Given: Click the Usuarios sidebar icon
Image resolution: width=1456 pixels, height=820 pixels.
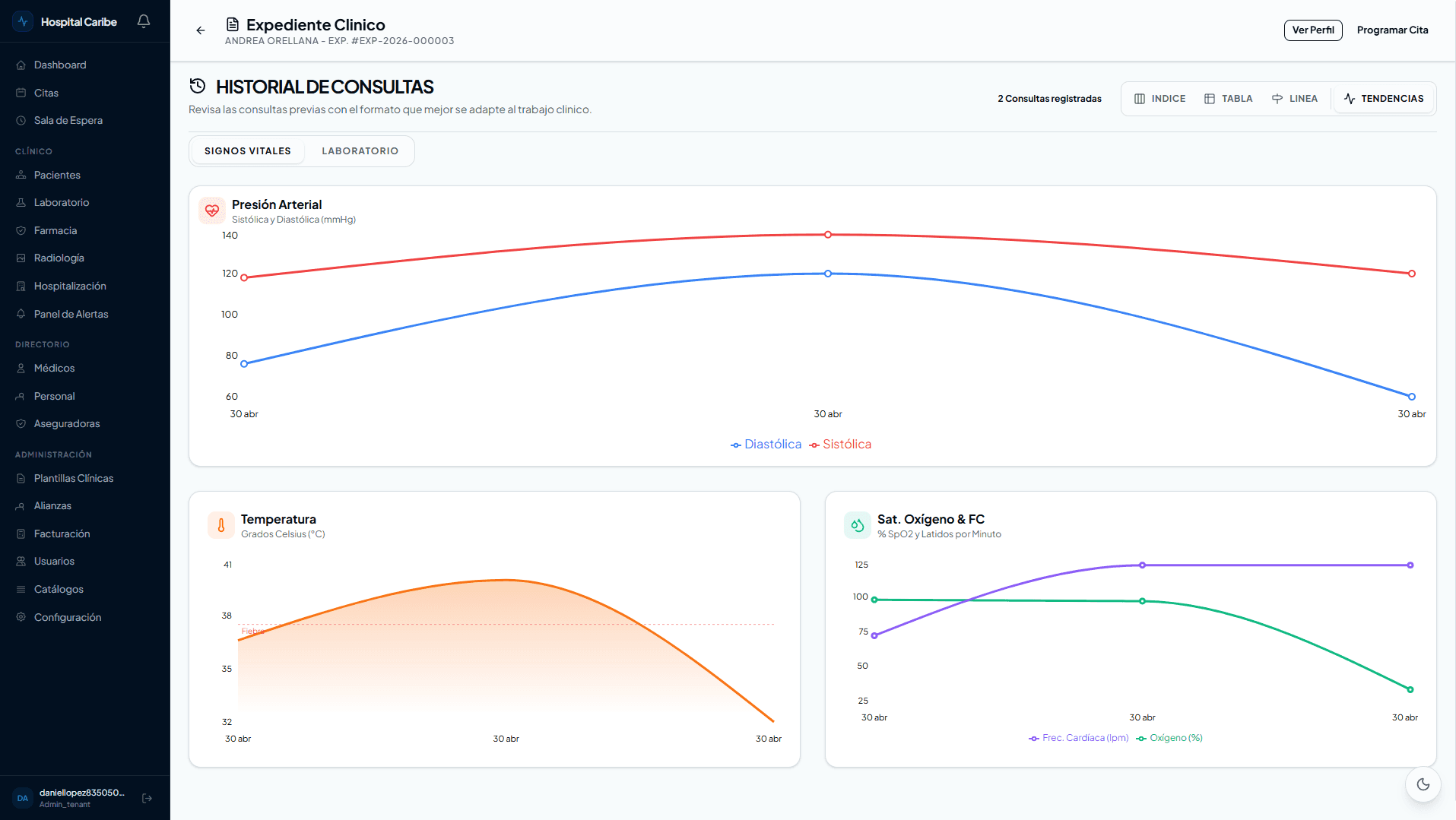Looking at the screenshot, I should [x=21, y=562].
